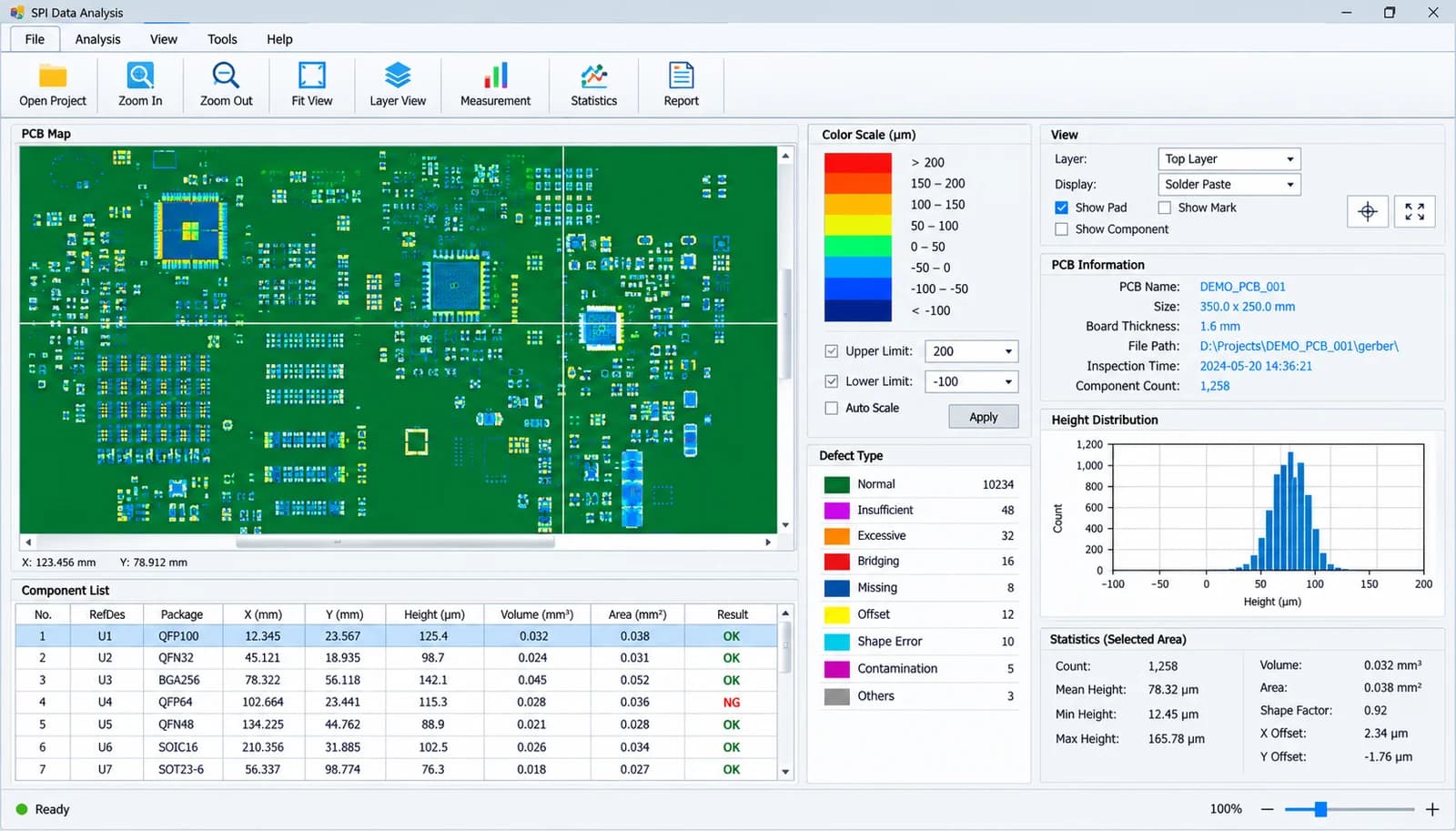Screen dimensions: 1456x831
Task: Open the Help menu
Action: tap(279, 39)
